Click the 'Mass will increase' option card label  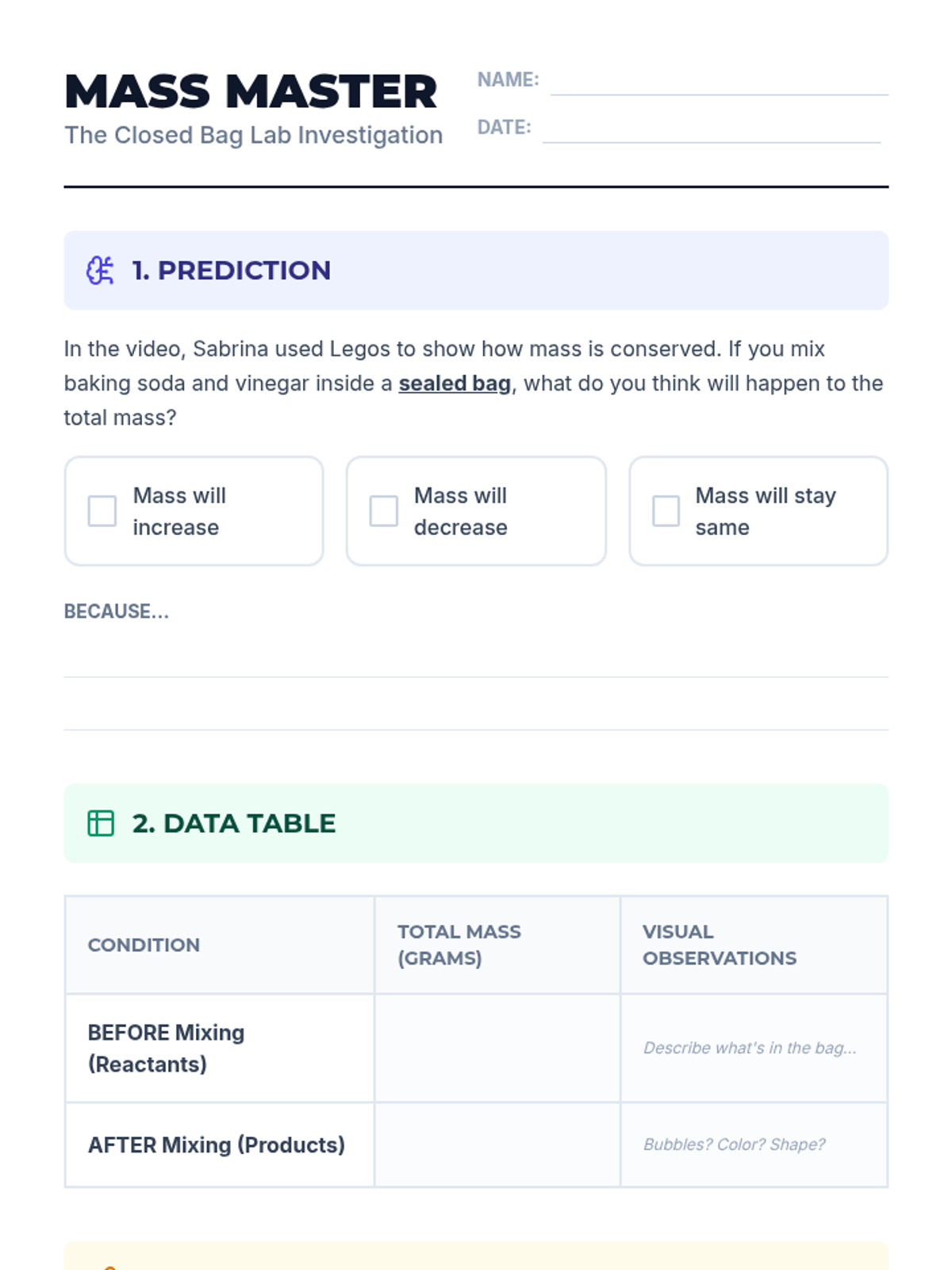pos(179,511)
